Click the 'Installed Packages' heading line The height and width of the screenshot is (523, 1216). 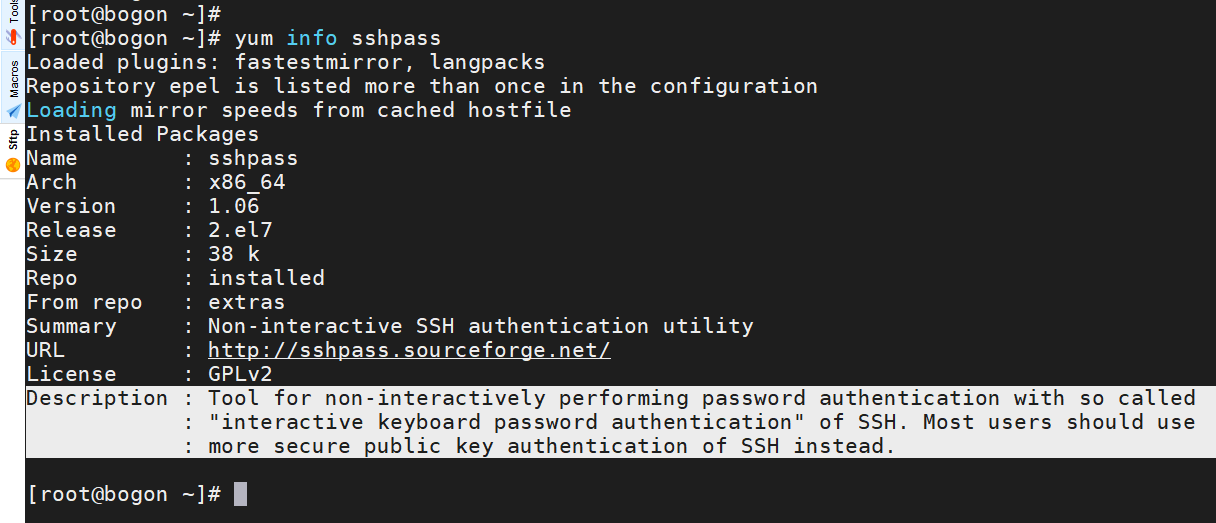coord(143,134)
